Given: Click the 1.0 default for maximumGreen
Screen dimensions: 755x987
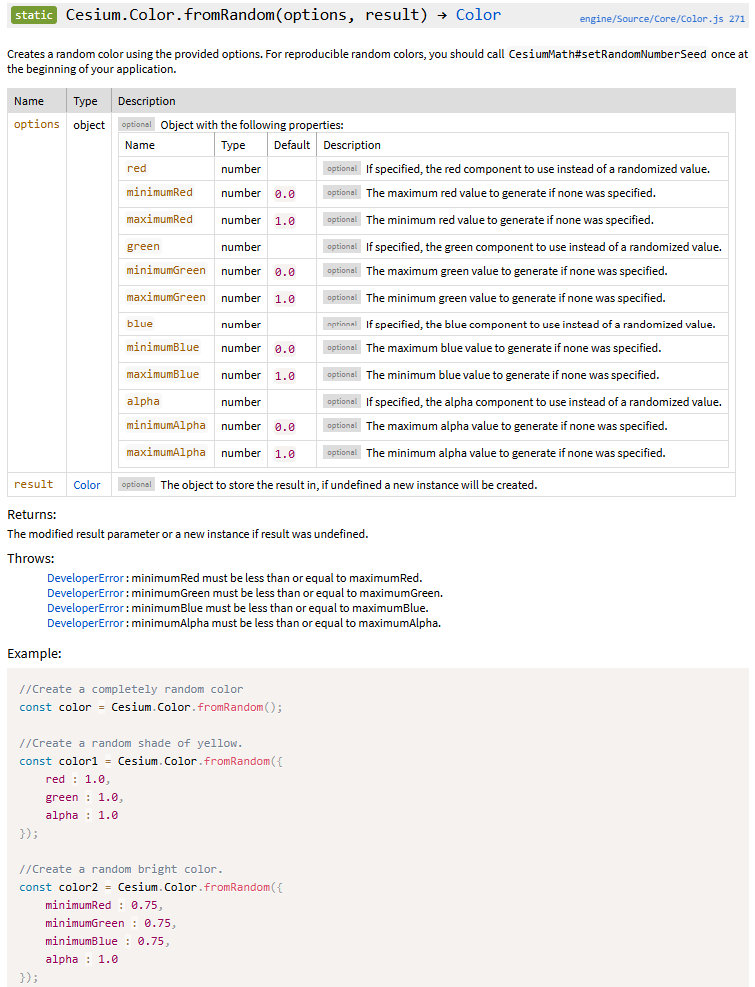Looking at the screenshot, I should point(285,299).
